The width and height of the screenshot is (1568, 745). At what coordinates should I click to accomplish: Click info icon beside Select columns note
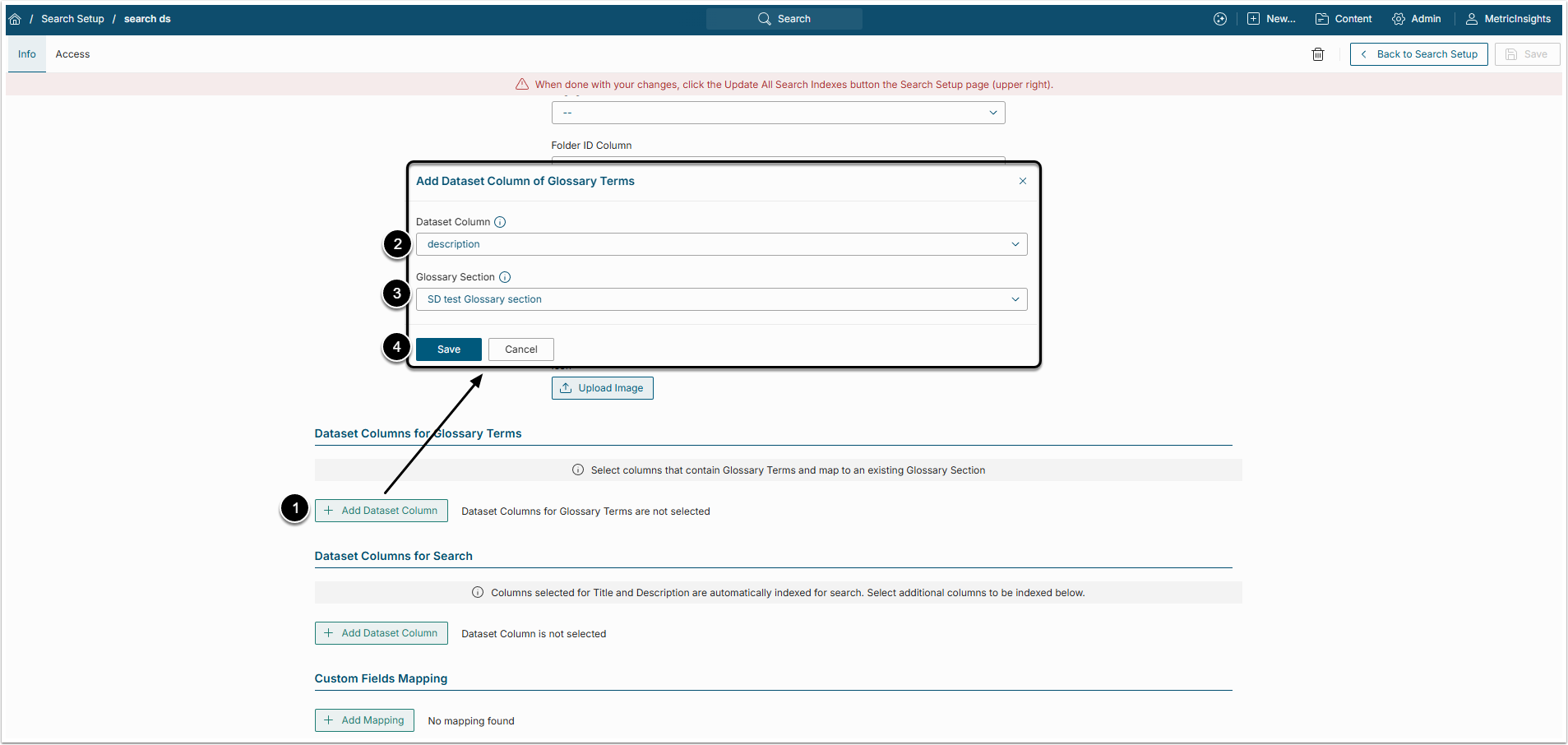click(578, 470)
